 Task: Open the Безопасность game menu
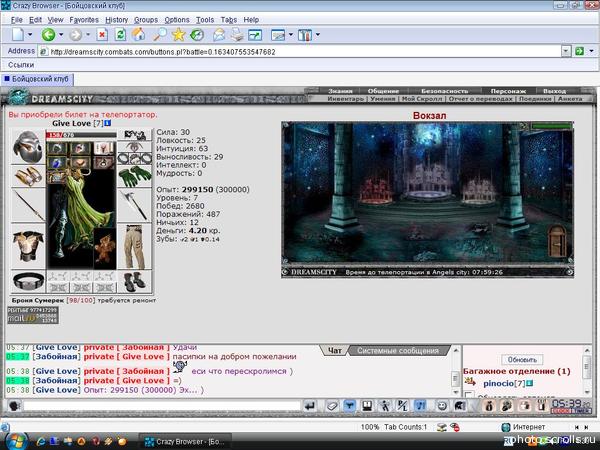click(444, 91)
